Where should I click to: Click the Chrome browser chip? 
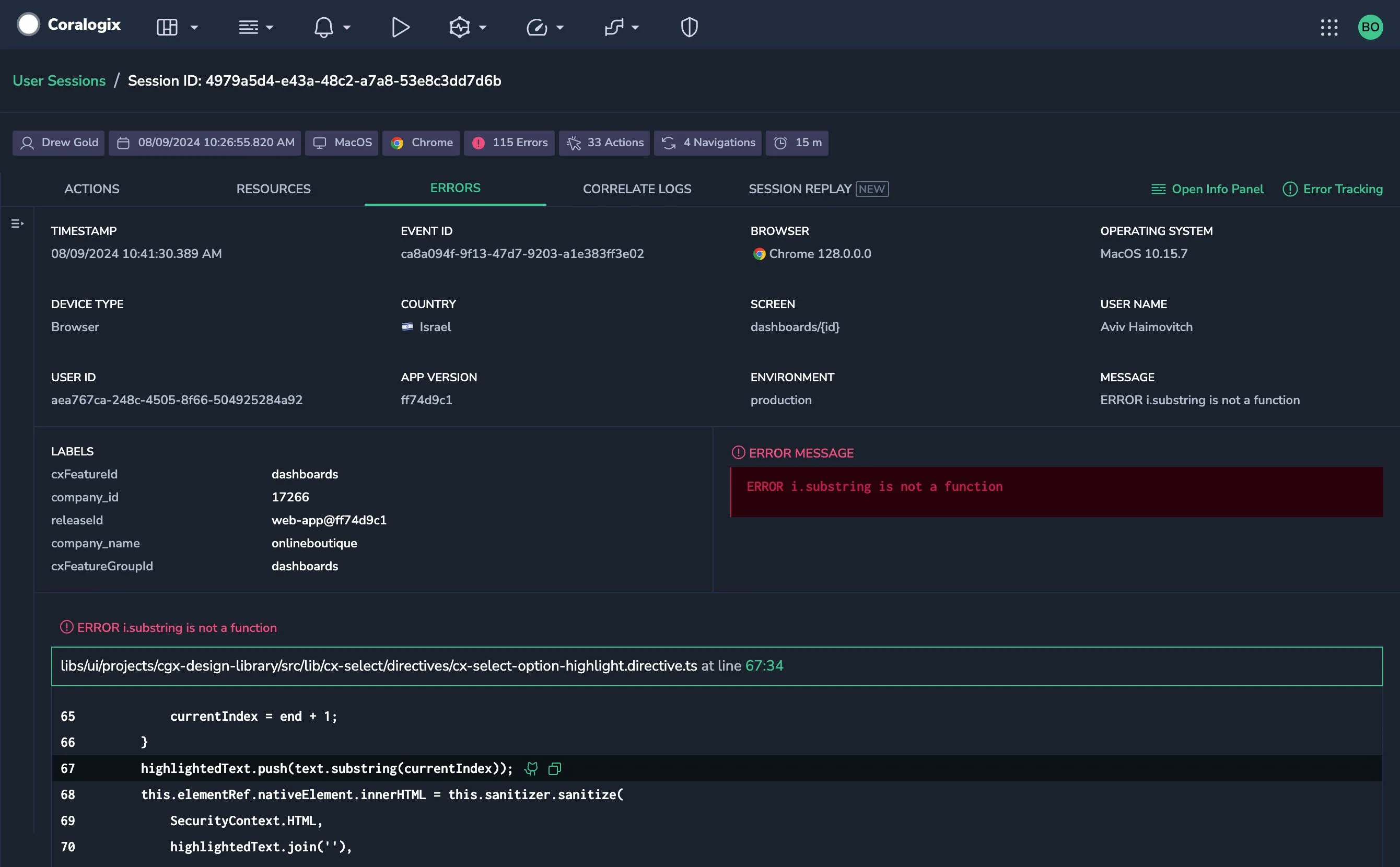coord(421,143)
